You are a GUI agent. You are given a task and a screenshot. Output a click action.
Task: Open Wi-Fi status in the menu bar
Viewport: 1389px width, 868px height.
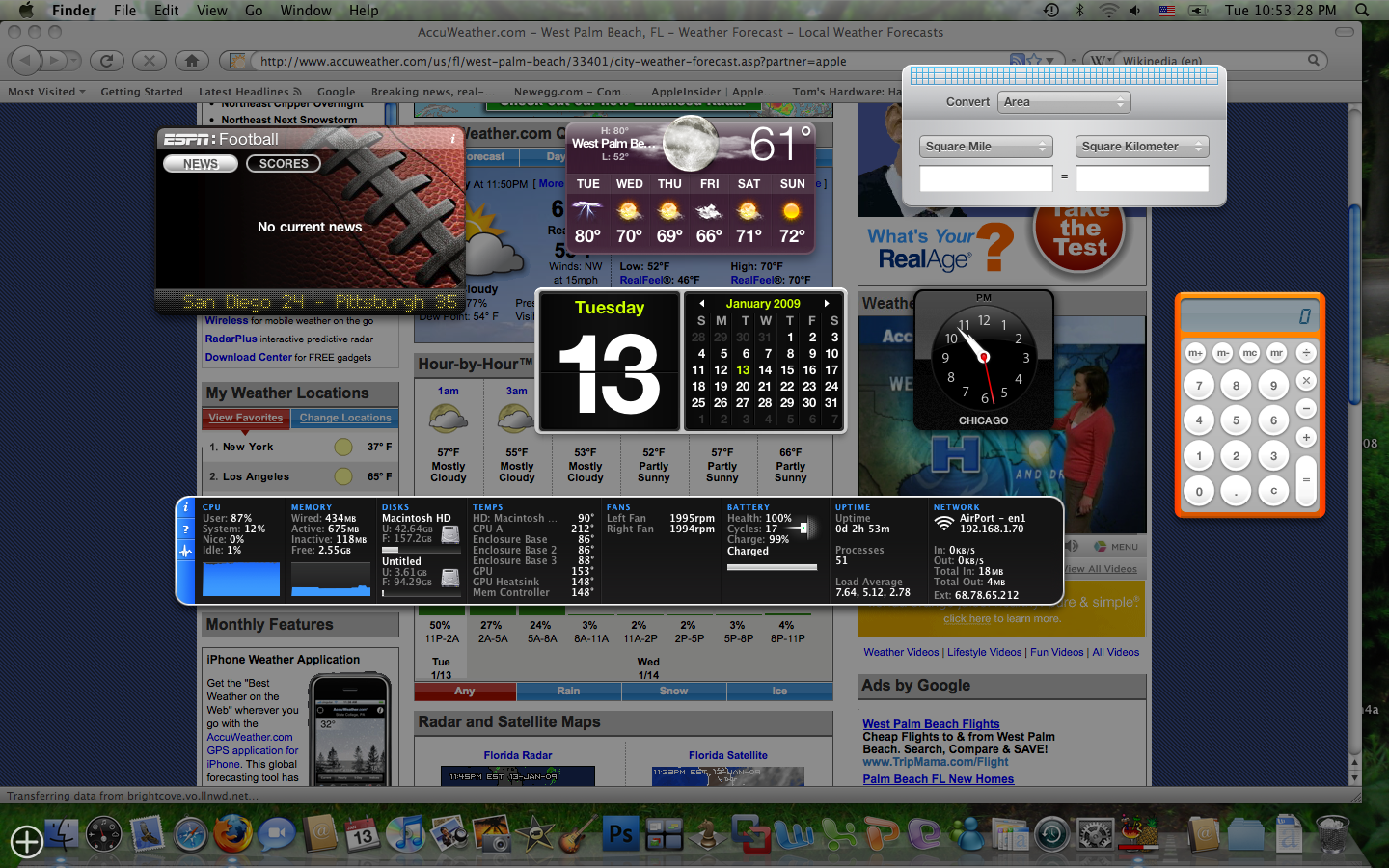click(x=1108, y=10)
